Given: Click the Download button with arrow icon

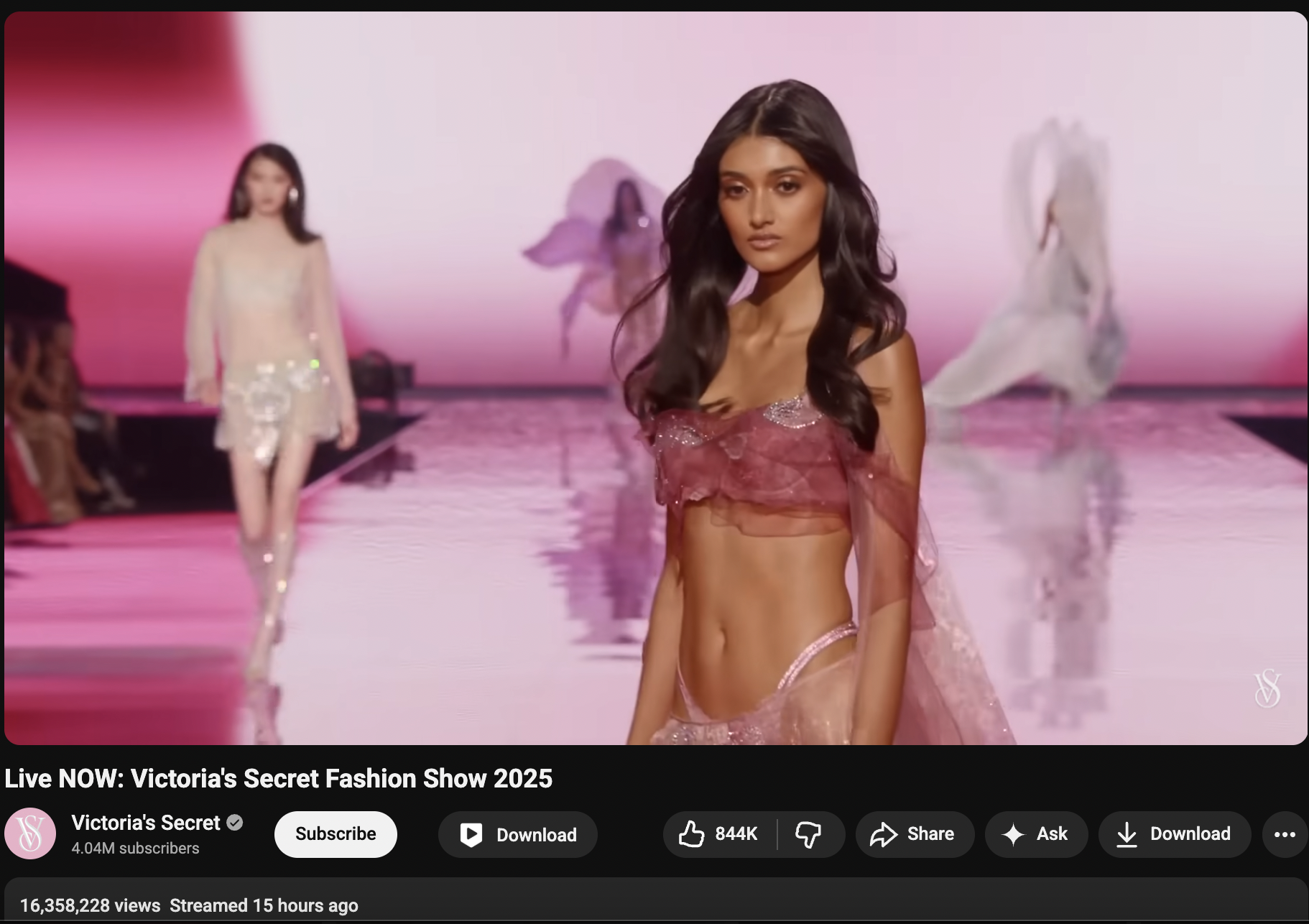Looking at the screenshot, I should 1175,834.
